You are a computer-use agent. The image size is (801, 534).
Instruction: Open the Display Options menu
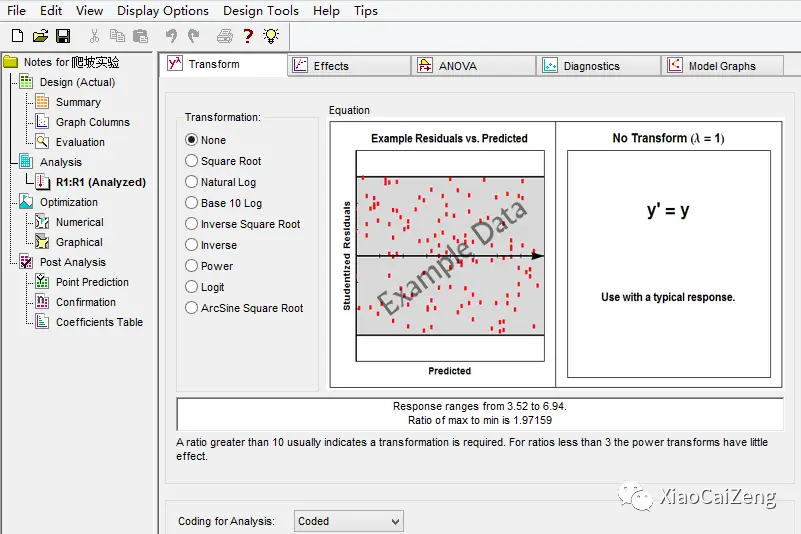(163, 10)
